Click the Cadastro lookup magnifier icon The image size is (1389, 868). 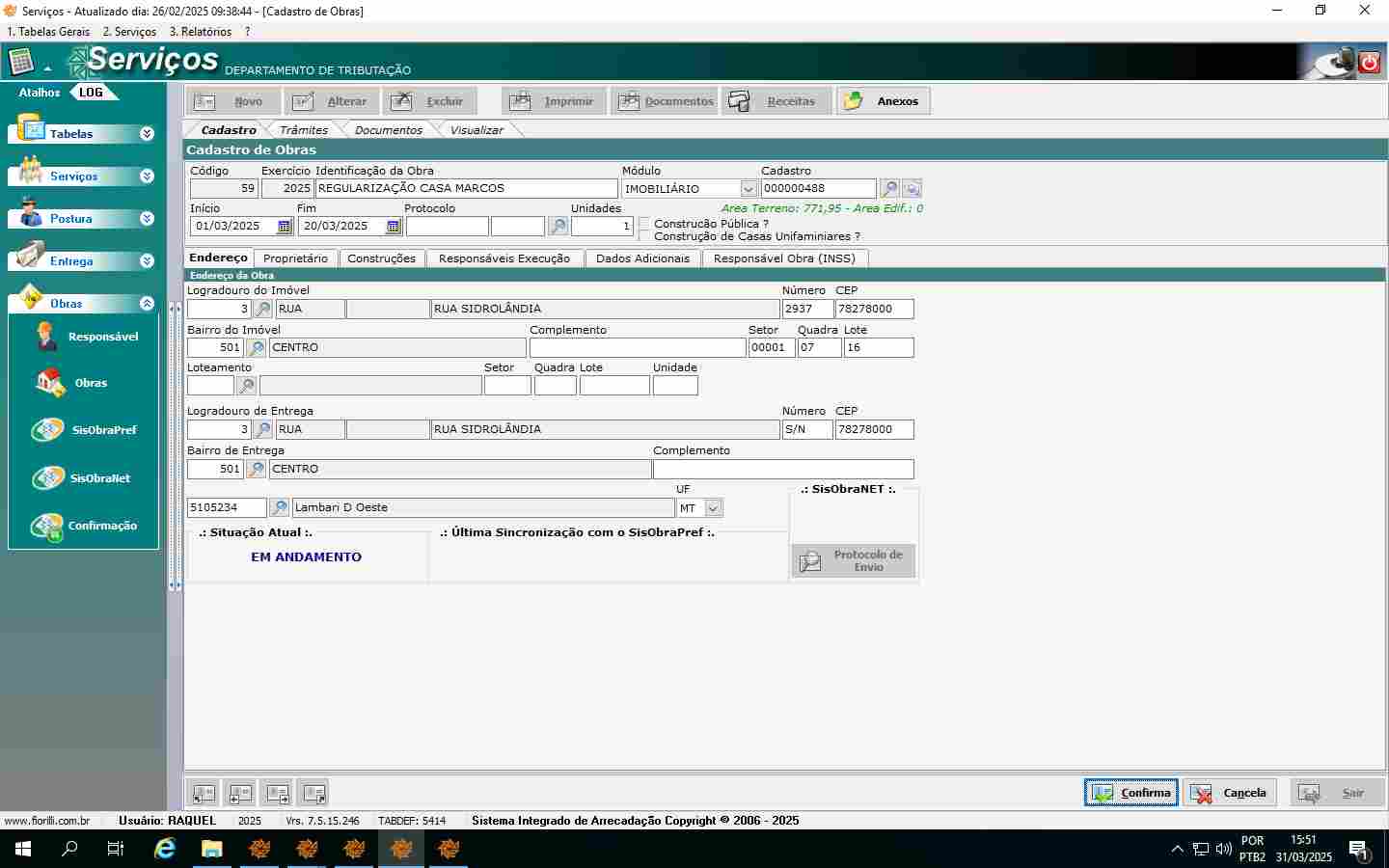coord(889,189)
